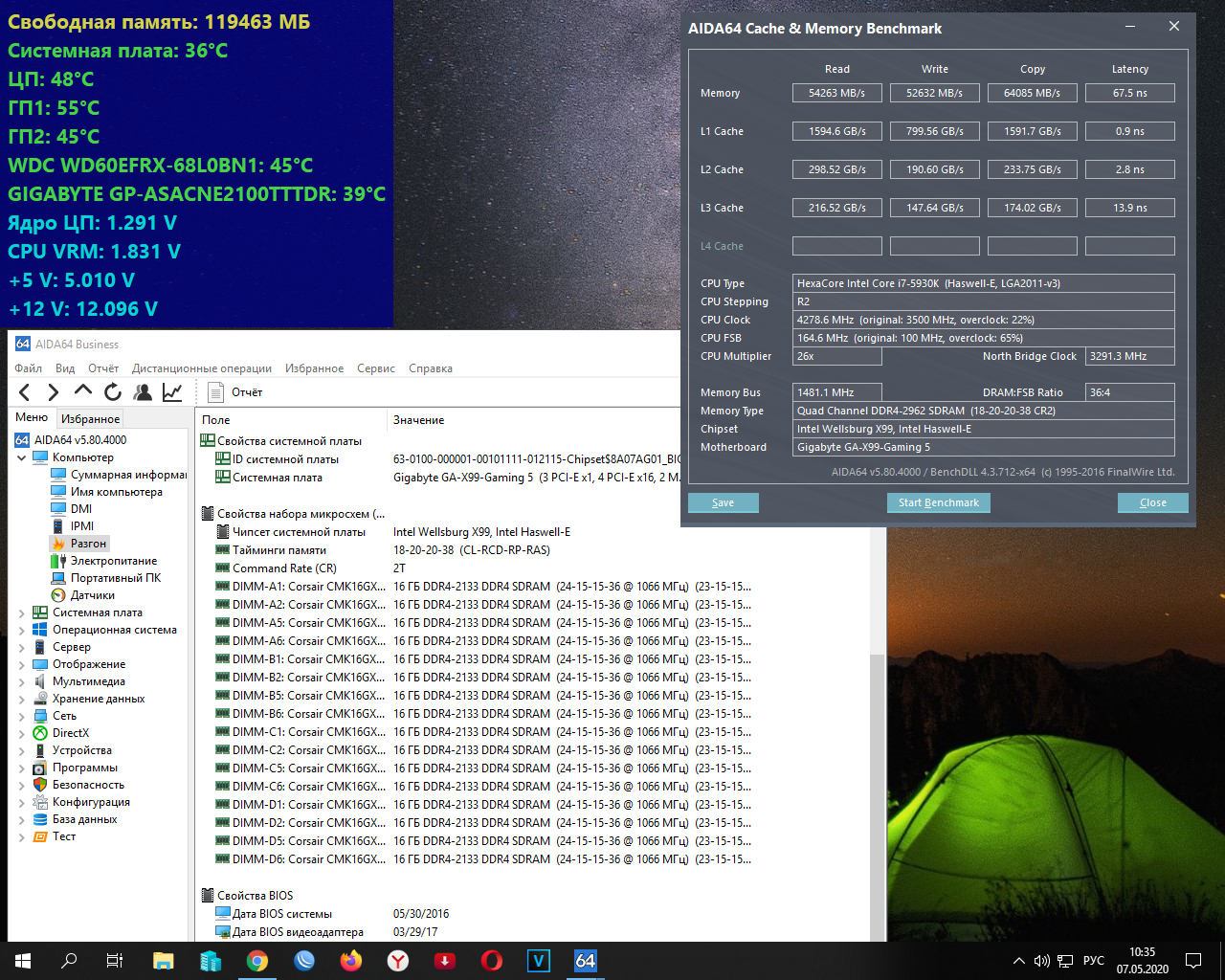This screenshot has height=980, width=1225.
Task: Click the Электропитание power icon in tree
Action: coord(58,561)
